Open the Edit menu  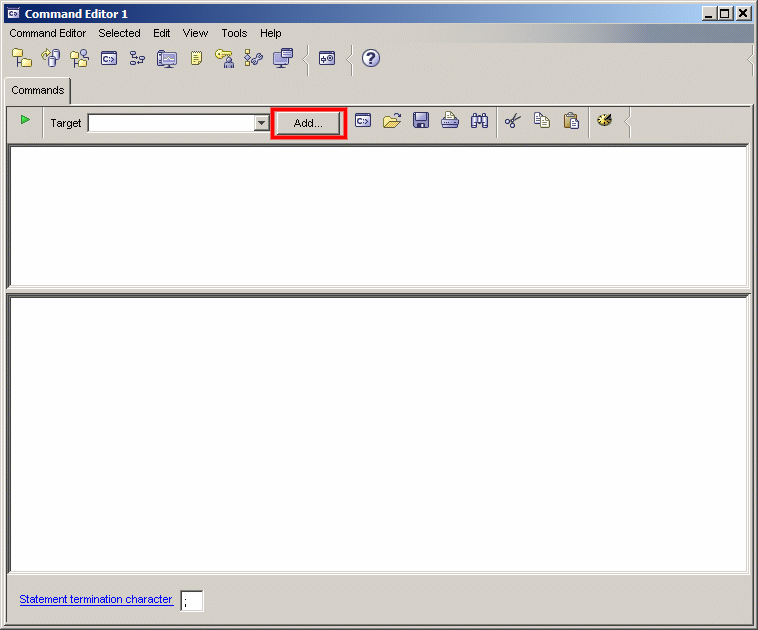pos(161,33)
